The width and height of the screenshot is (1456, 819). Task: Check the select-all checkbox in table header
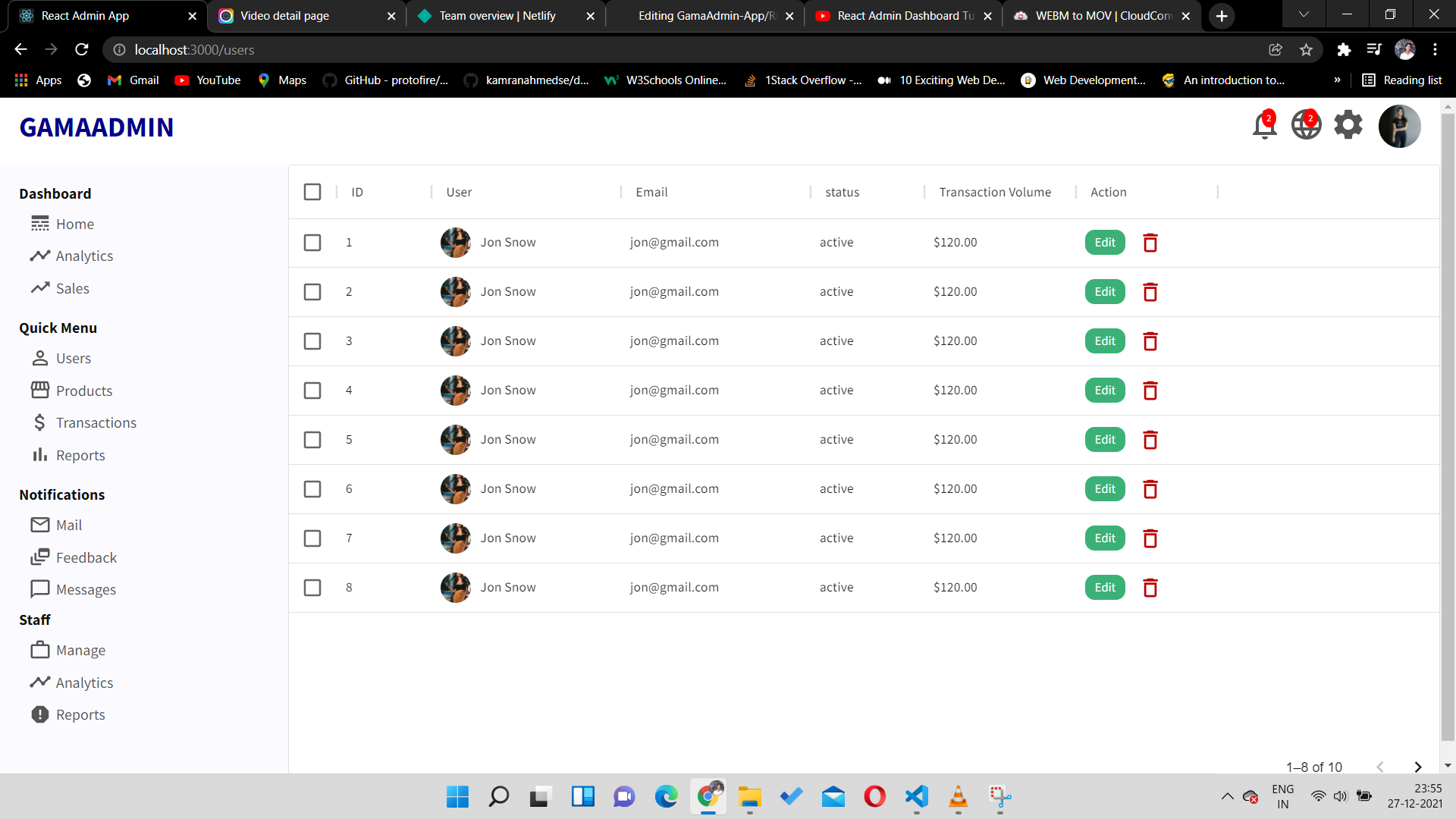pyautogui.click(x=312, y=192)
